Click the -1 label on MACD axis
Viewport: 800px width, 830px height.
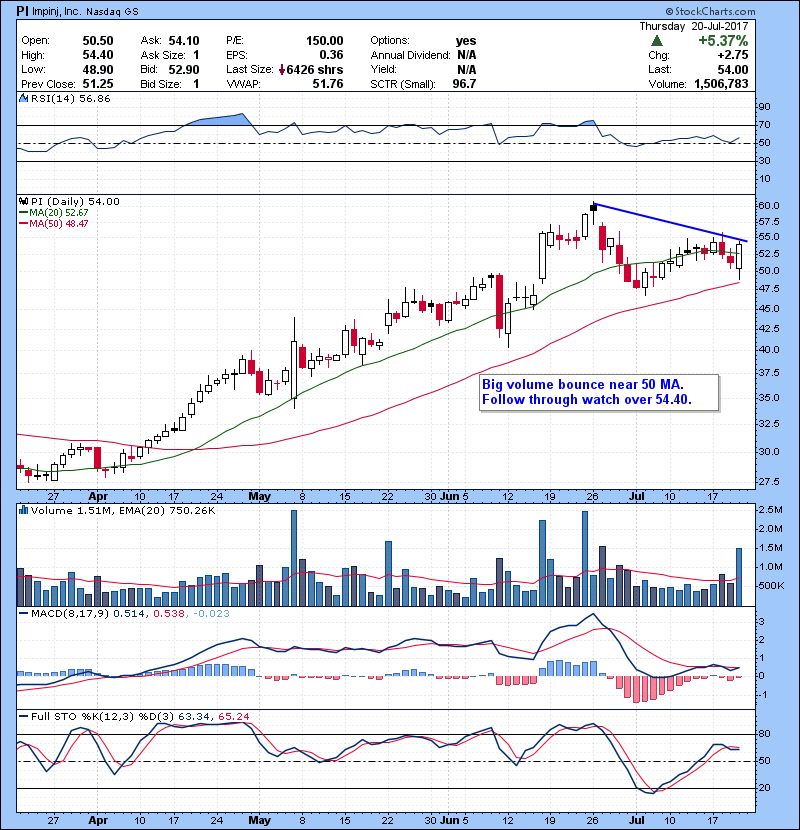tap(761, 694)
